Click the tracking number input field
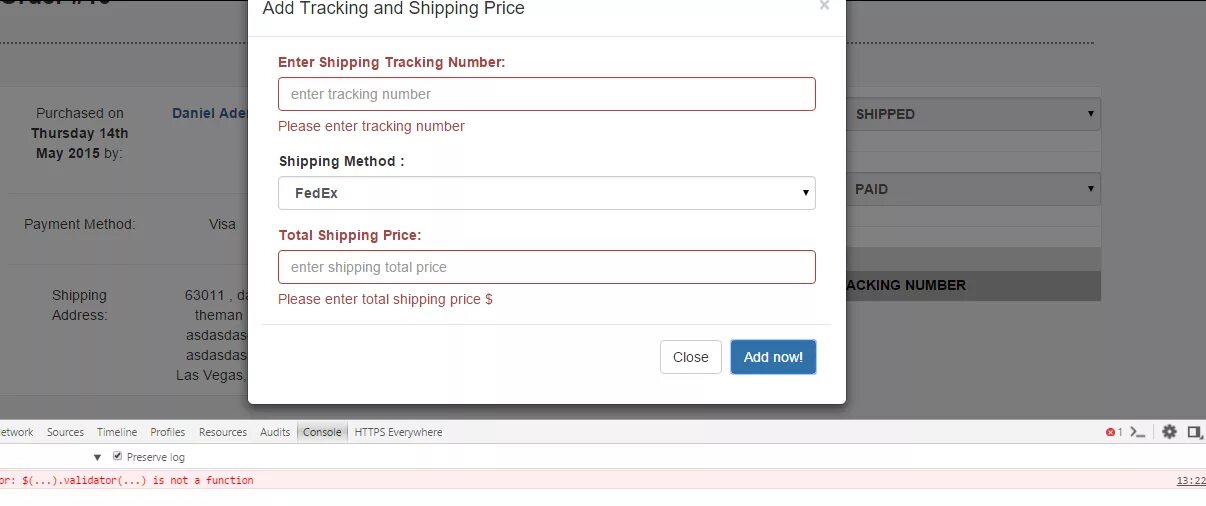The image size is (1206, 506). click(546, 94)
